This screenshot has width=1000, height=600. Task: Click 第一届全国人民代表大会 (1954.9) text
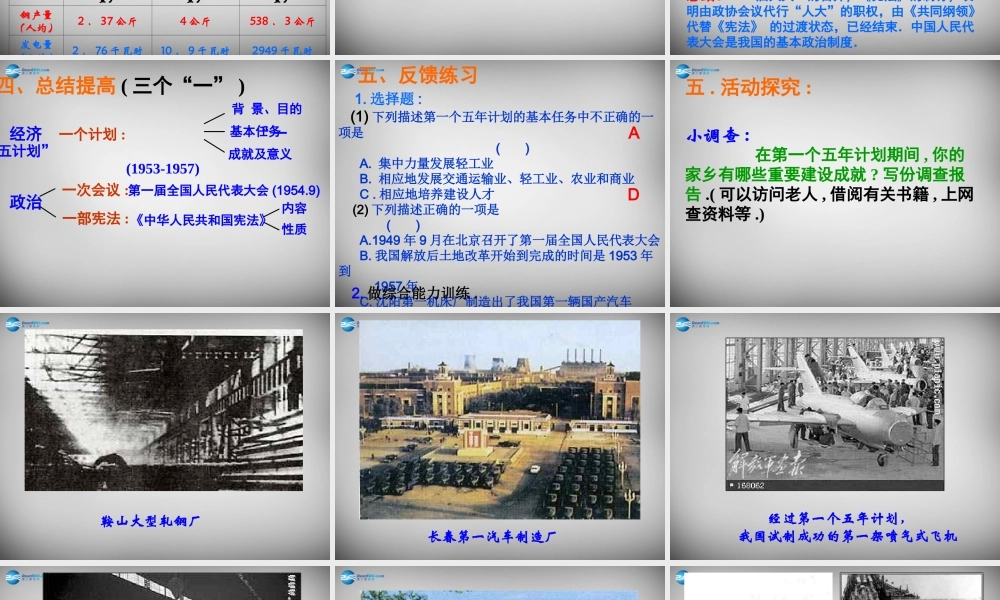click(x=224, y=191)
